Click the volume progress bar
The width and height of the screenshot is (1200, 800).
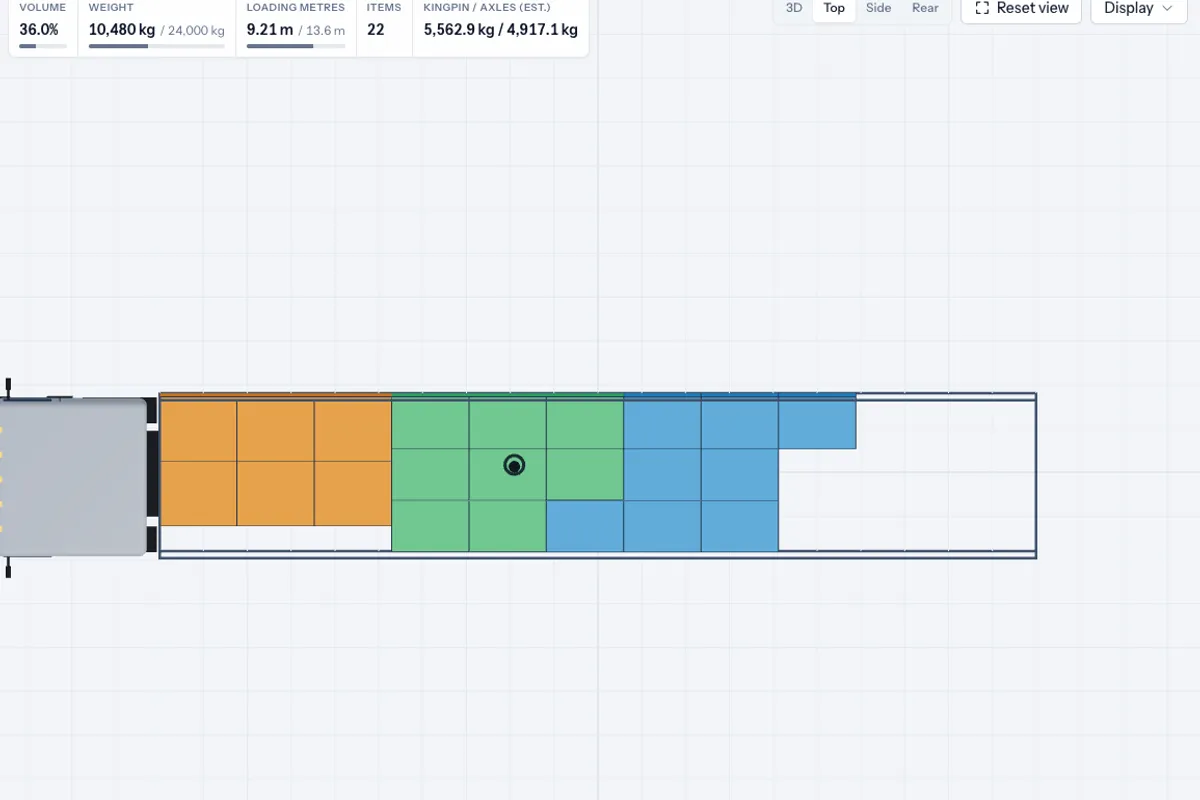pos(43,46)
